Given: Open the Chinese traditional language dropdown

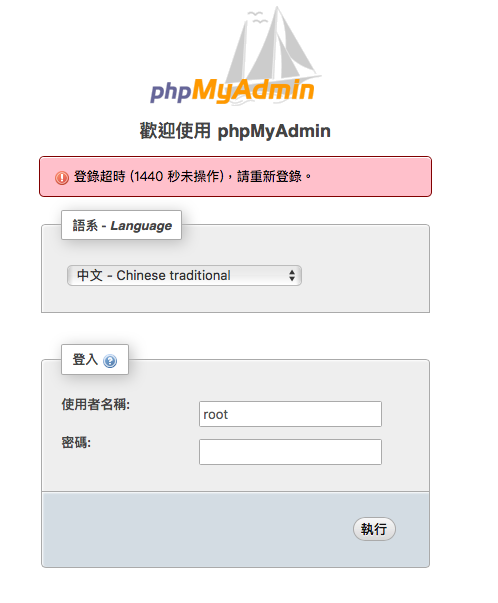Looking at the screenshot, I should coord(184,275).
